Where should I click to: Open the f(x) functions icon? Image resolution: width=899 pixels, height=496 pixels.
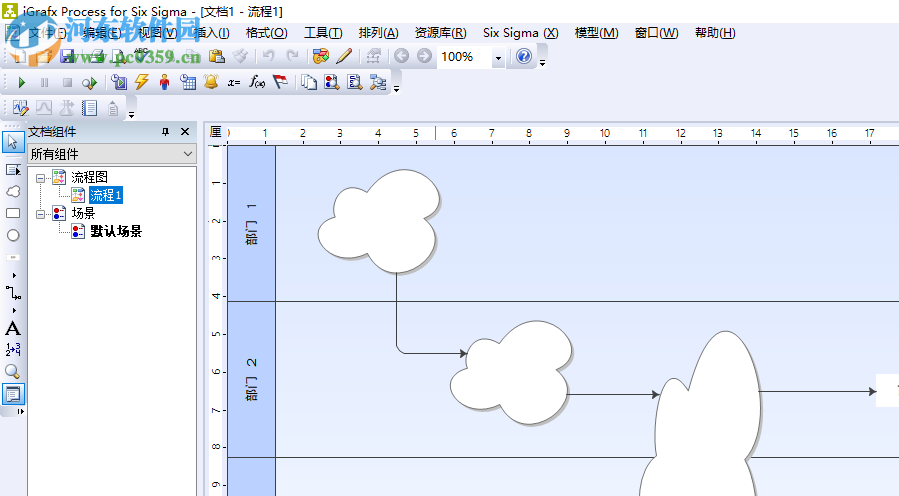click(257, 83)
